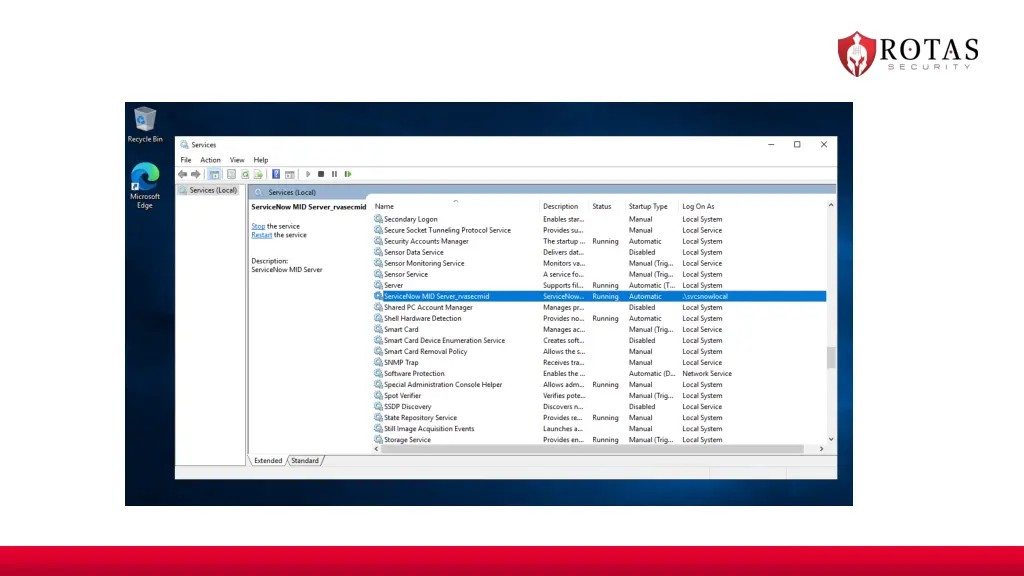Open the Action menu

click(x=210, y=160)
